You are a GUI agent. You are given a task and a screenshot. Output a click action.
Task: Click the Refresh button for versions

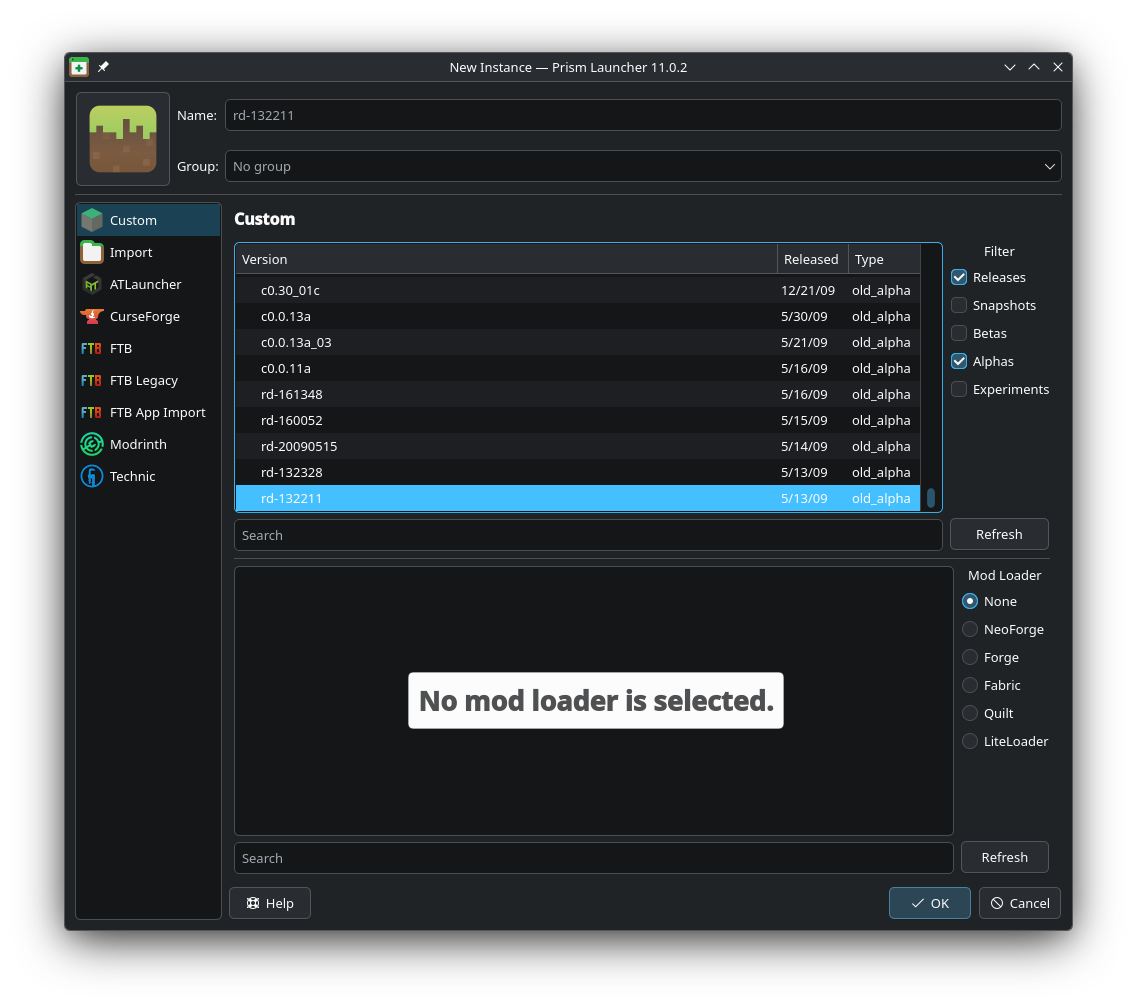[x=999, y=534]
